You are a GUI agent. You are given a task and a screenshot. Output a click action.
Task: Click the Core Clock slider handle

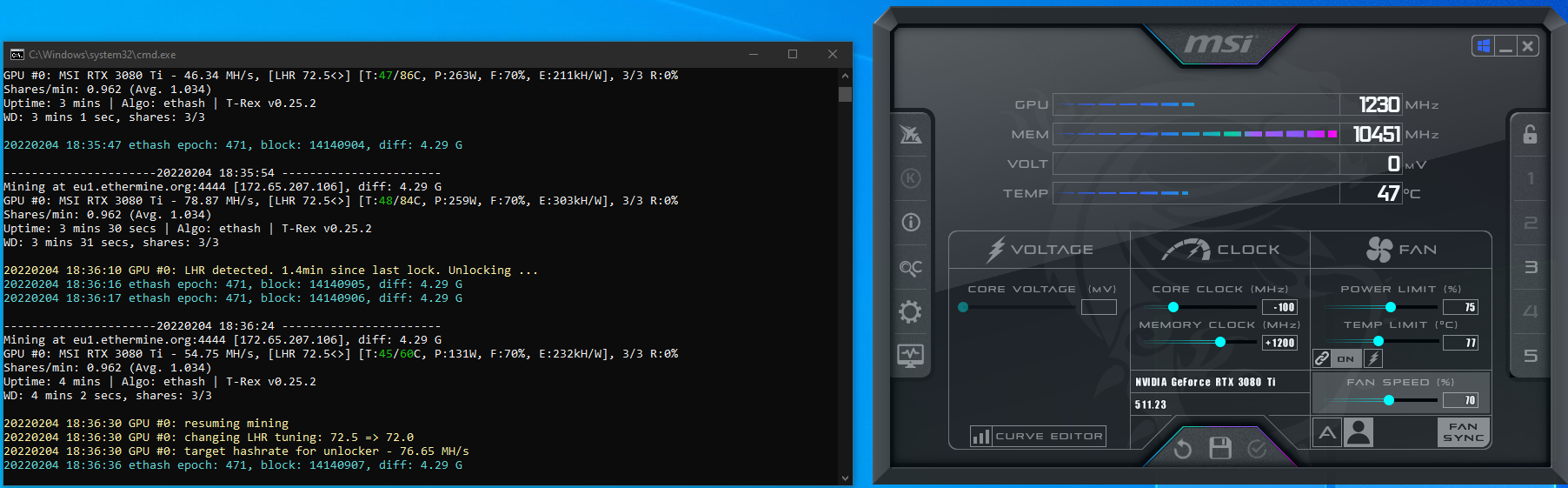pyautogui.click(x=1173, y=307)
